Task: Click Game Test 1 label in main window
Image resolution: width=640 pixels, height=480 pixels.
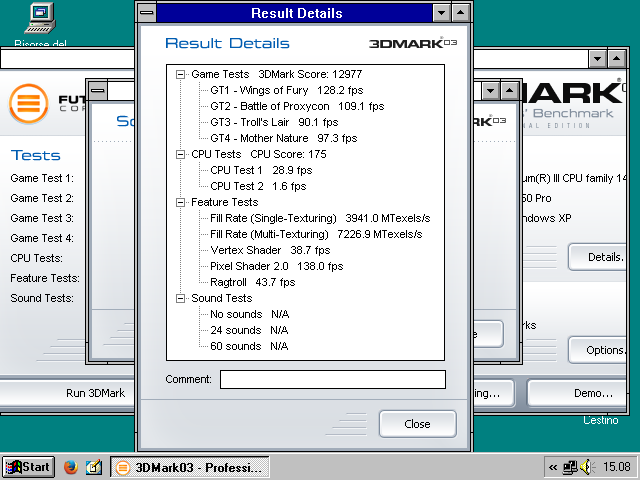Action: (42, 178)
